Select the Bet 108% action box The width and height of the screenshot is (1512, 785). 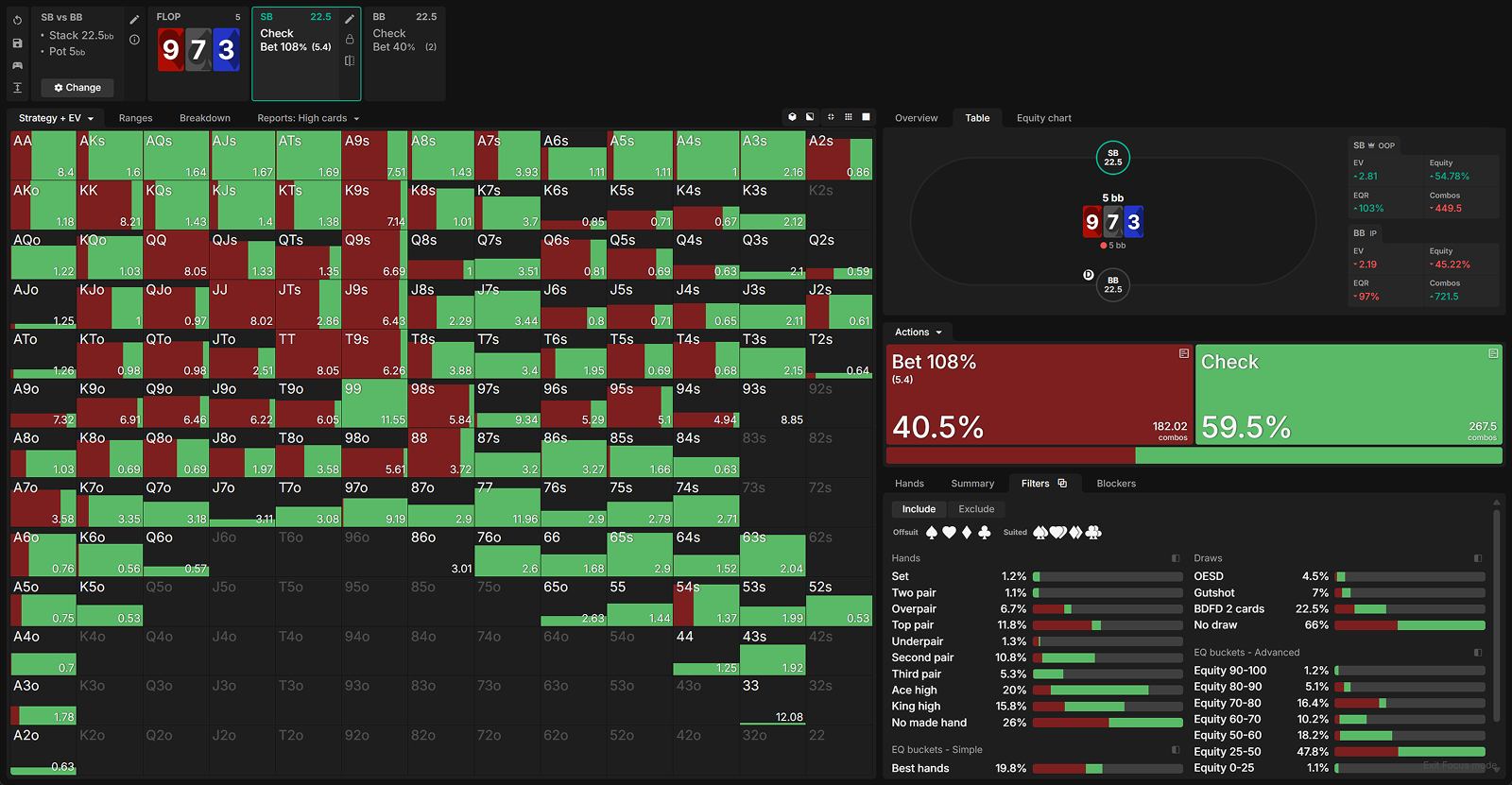click(x=1039, y=394)
